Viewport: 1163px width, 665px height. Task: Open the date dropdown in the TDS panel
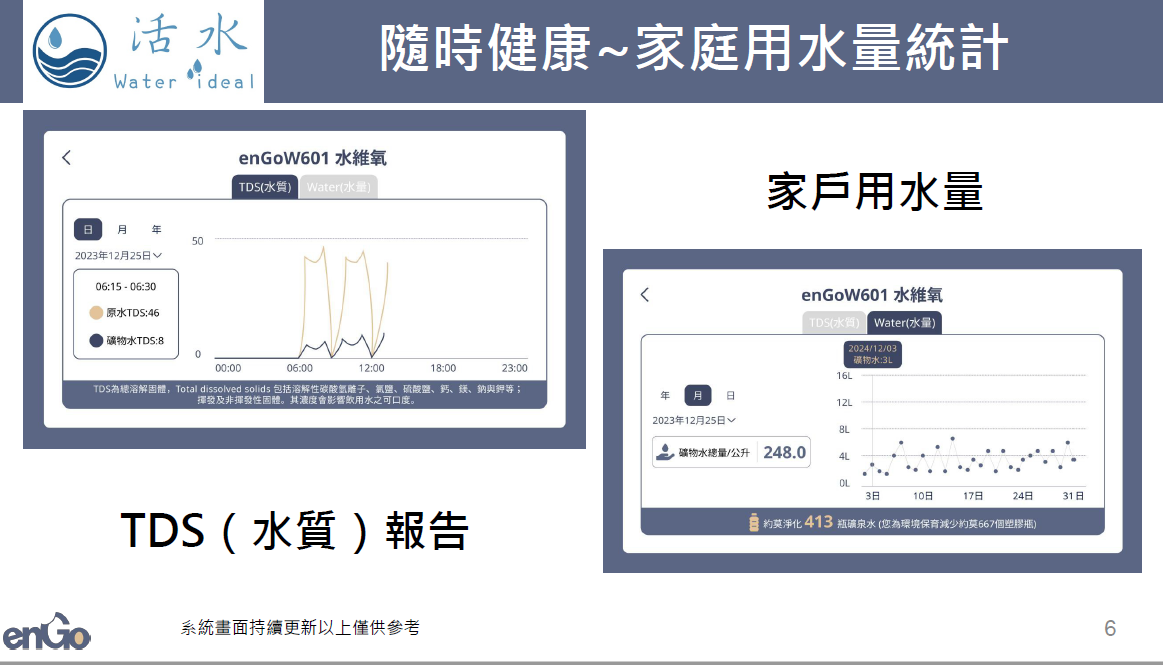pos(118,256)
